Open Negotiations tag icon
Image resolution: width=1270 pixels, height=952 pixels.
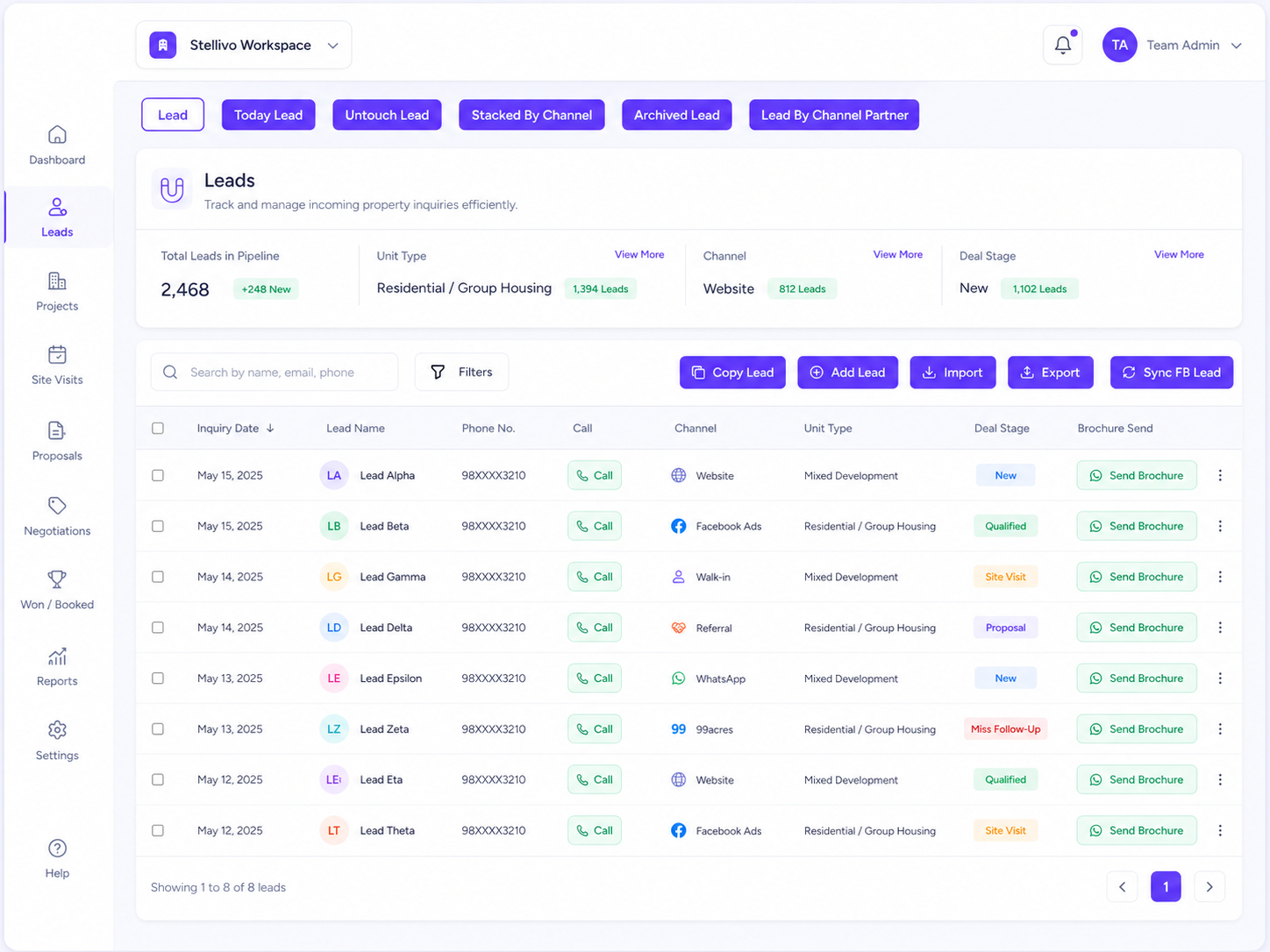point(57,506)
